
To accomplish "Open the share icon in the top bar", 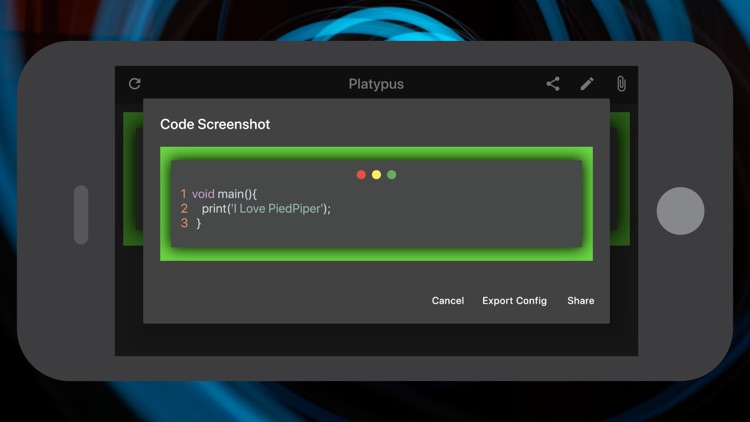I will click(x=553, y=84).
